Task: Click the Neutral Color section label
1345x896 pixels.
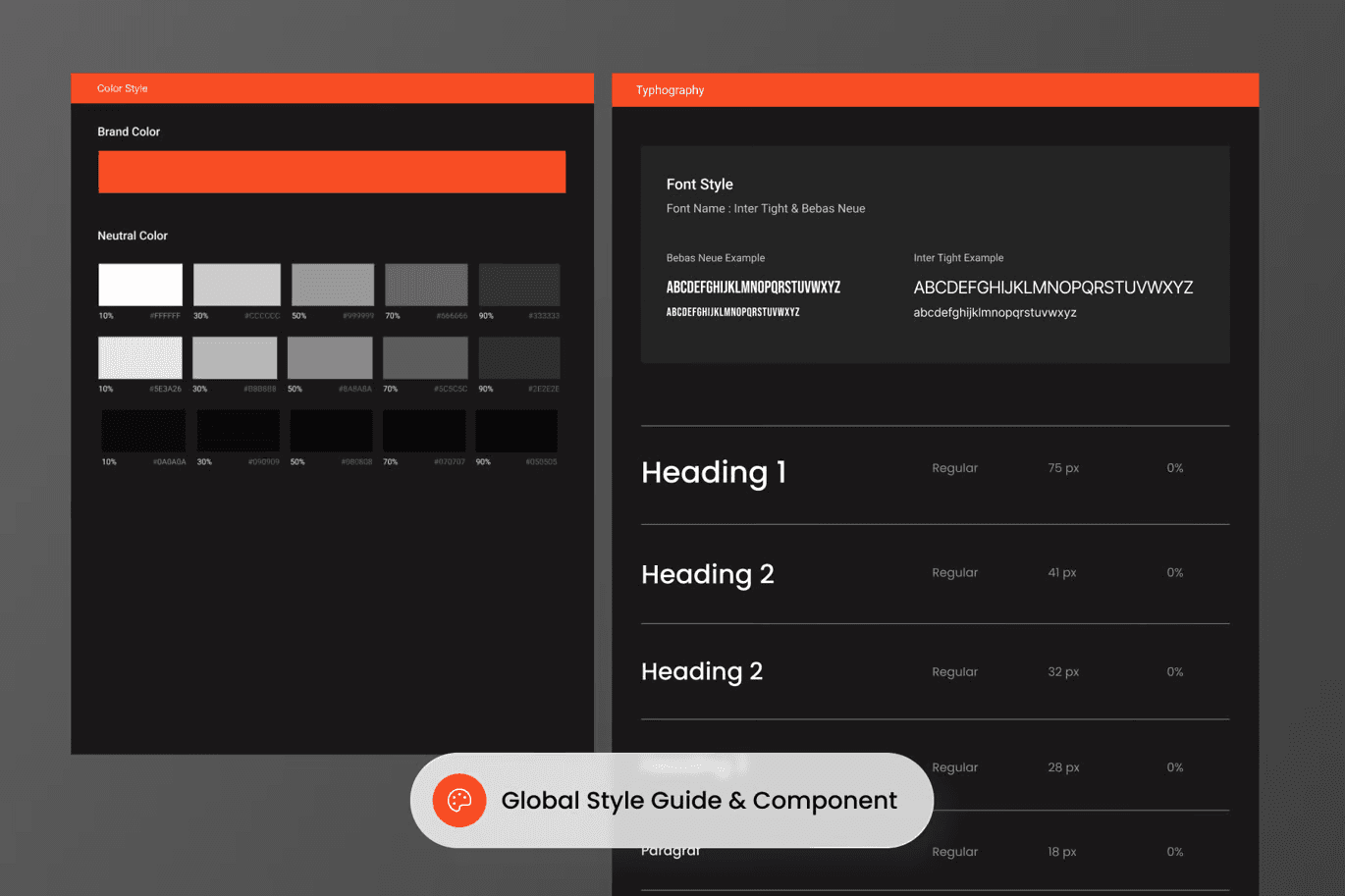Action: point(133,236)
